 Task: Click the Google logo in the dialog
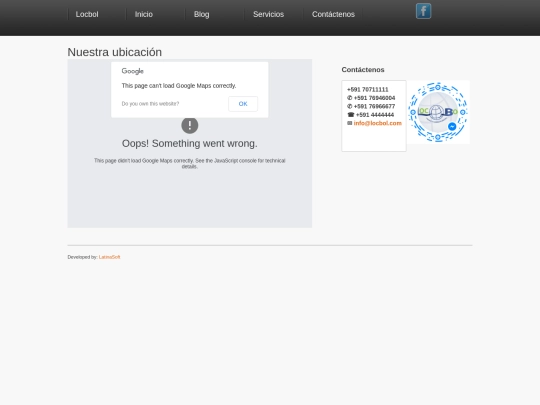[132, 71]
